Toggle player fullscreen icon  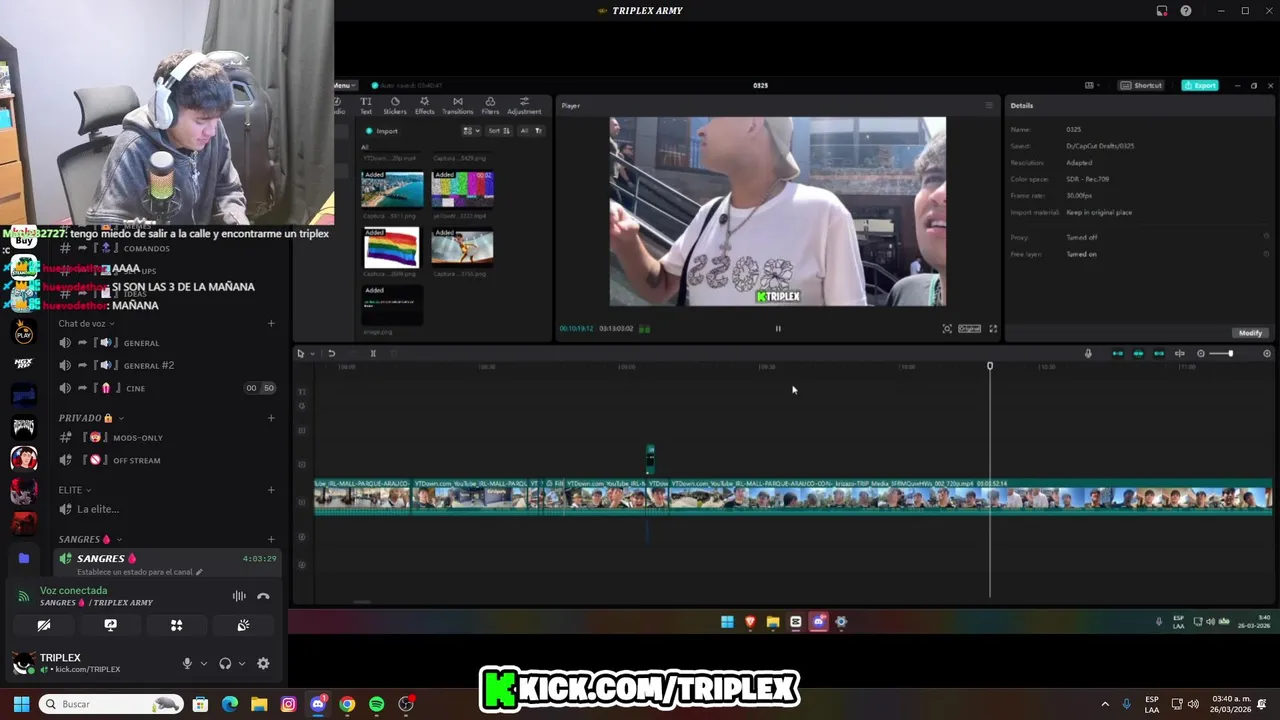click(993, 328)
